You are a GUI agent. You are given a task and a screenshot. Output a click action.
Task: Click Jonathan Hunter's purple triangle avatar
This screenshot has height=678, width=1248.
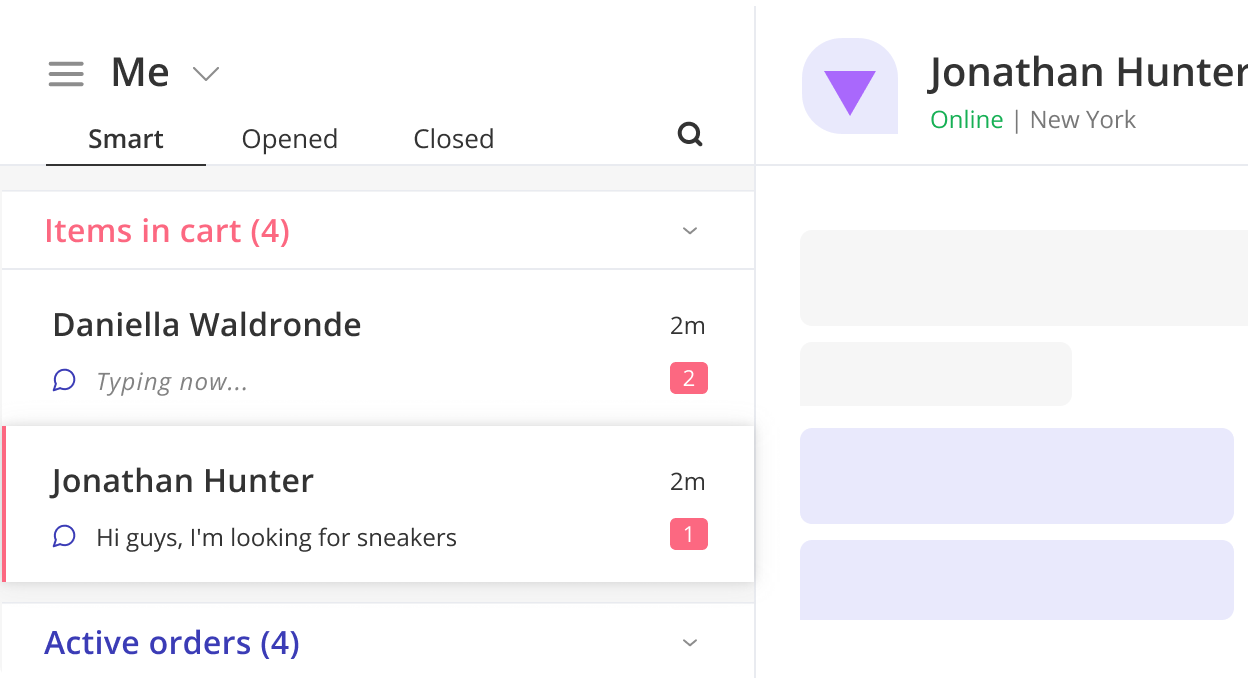tap(850, 86)
